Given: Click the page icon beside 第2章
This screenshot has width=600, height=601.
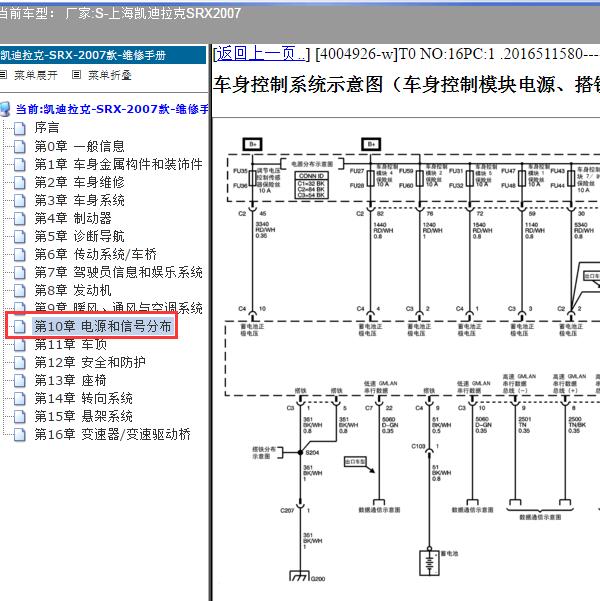Looking at the screenshot, I should [x=20, y=182].
